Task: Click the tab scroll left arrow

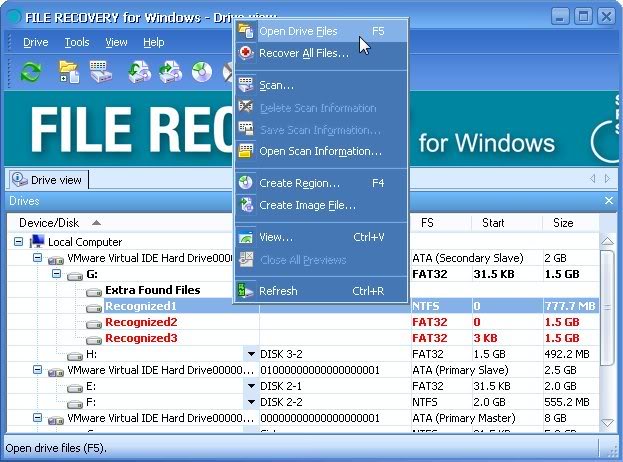Action: [x=592, y=178]
